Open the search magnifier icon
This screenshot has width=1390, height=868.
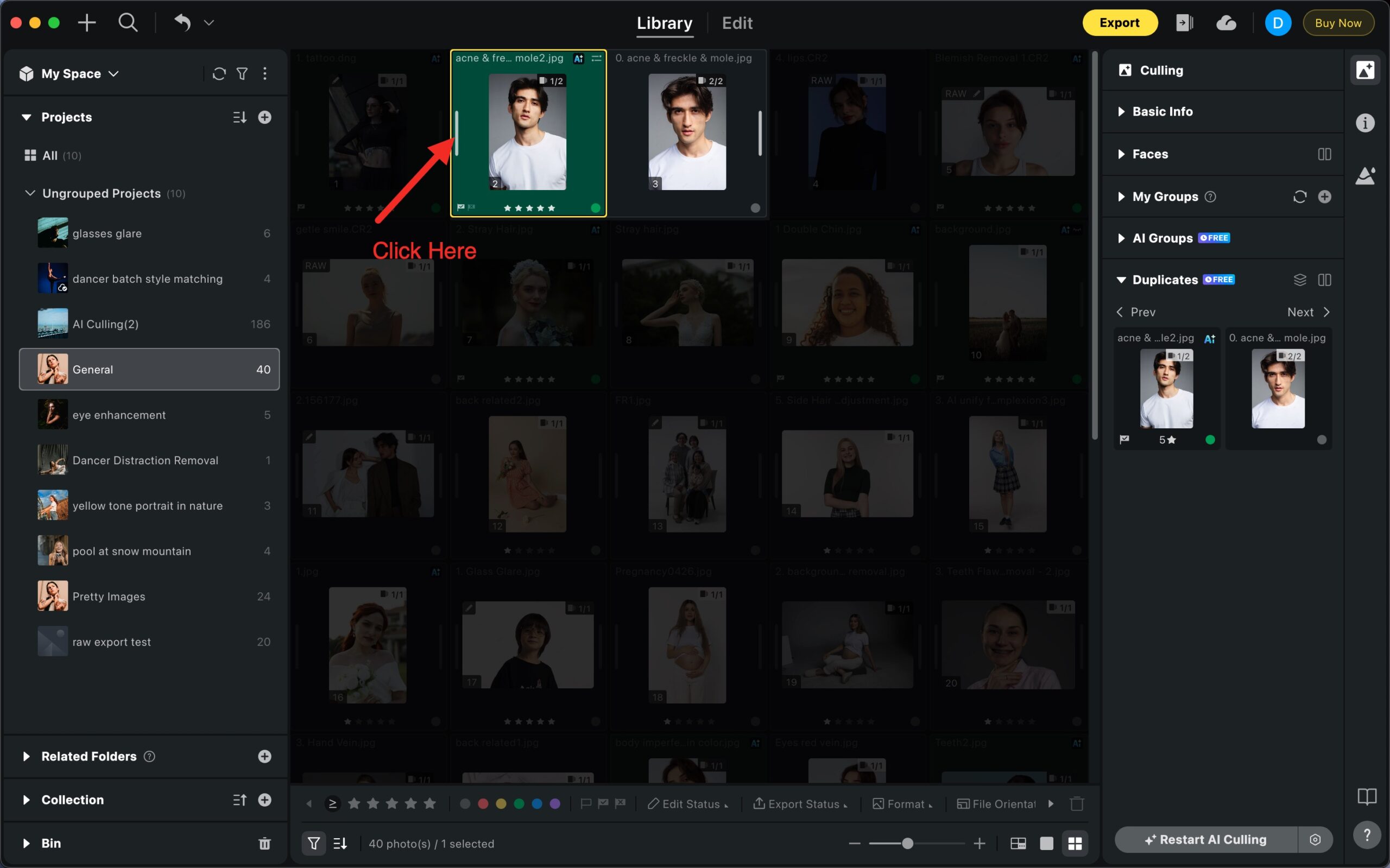[128, 23]
